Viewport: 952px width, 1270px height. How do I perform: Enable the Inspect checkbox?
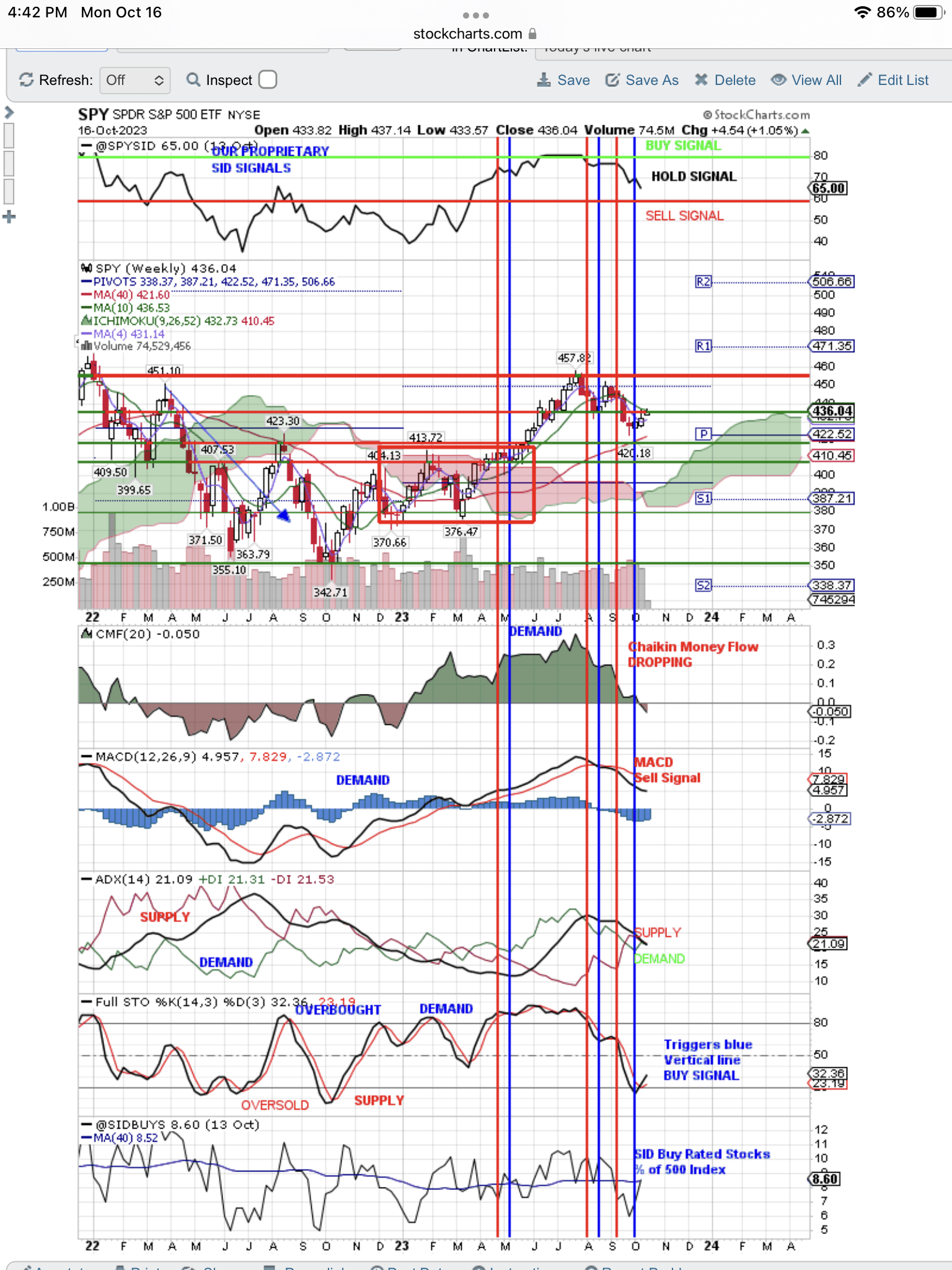[268, 80]
